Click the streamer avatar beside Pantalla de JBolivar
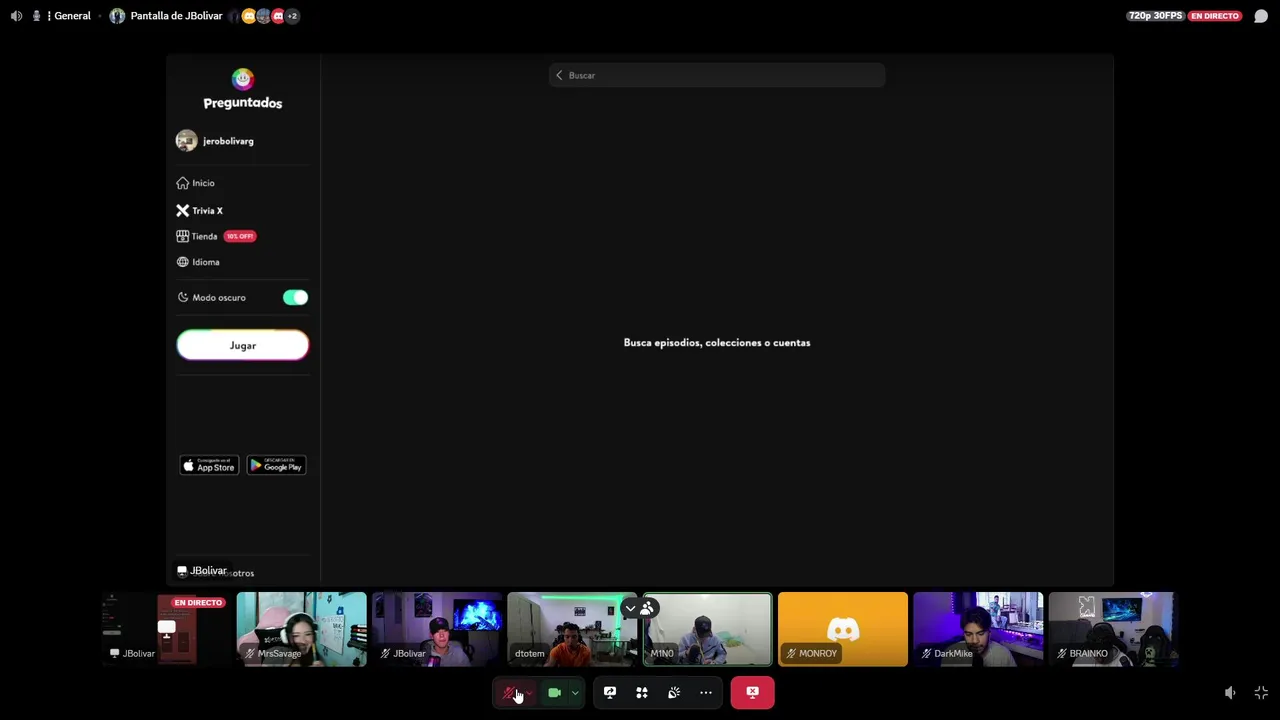Image resolution: width=1280 pixels, height=720 pixels. click(x=118, y=16)
